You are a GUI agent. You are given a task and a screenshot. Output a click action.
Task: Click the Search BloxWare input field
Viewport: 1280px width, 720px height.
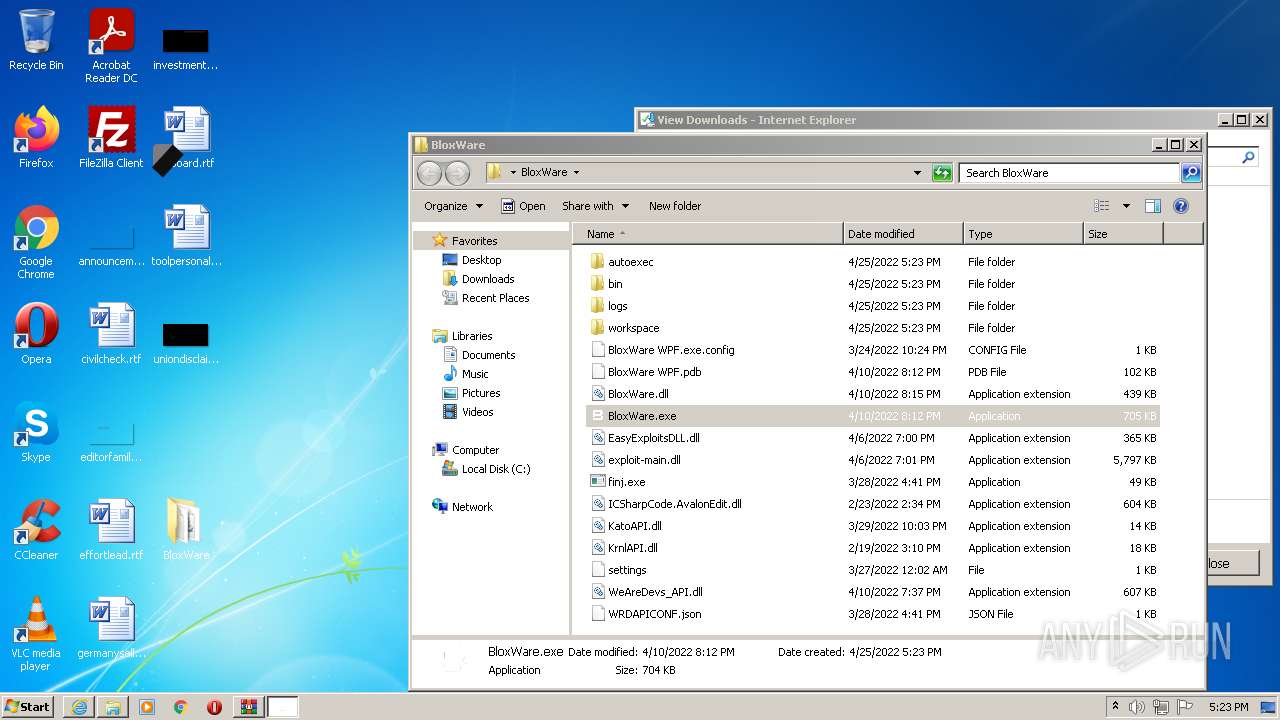click(1069, 173)
